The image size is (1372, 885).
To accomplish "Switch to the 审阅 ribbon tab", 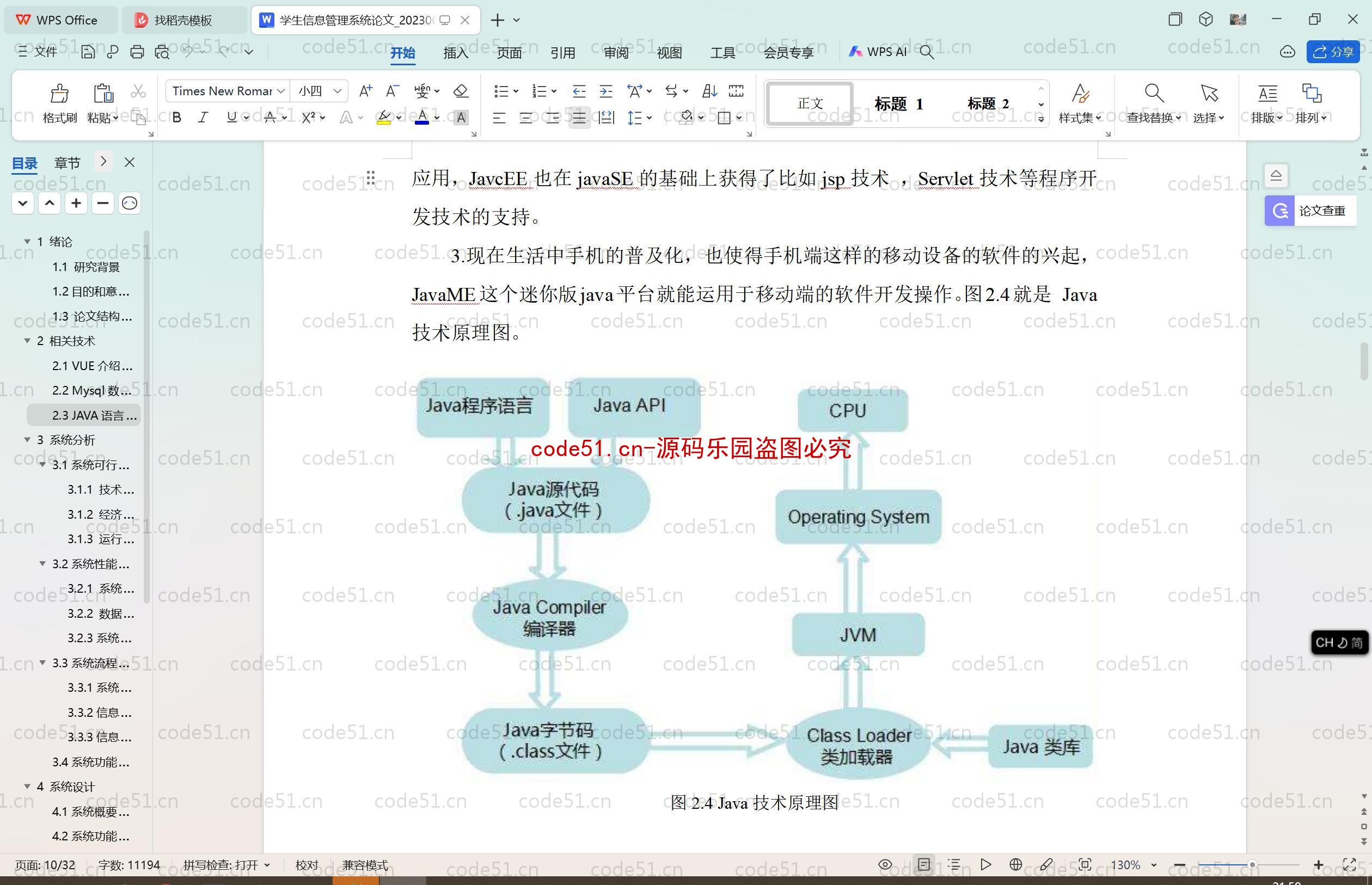I will pyautogui.click(x=616, y=53).
